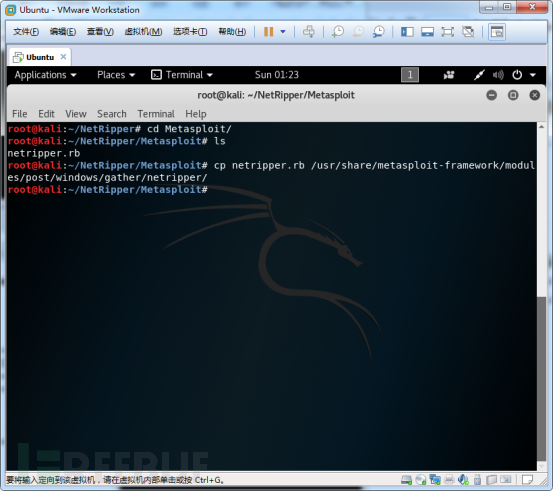The image size is (554, 492).
Task: Click the terminal vertical scrollbar thumb
Action: pyautogui.click(x=541, y=379)
